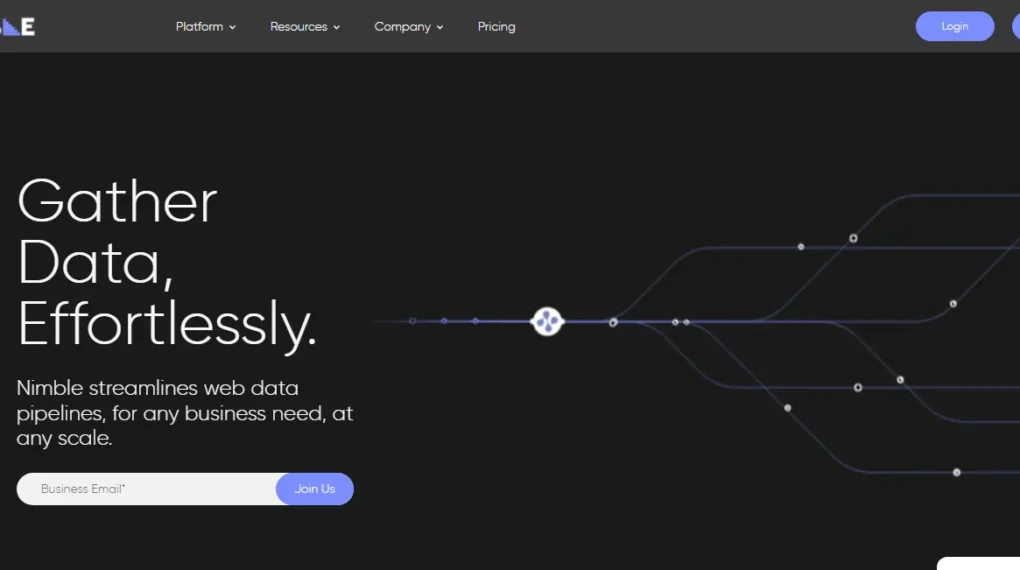Click the white hub icon in pipeline graphic
1020x570 pixels.
pos(547,321)
